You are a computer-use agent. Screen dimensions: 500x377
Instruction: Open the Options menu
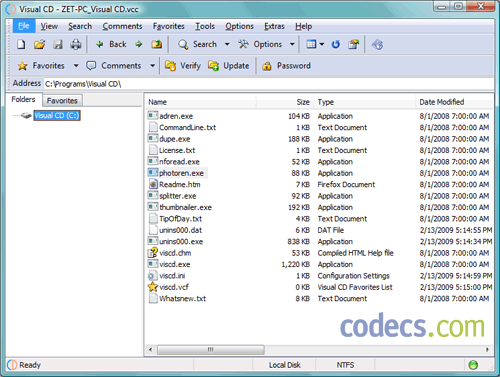pyautogui.click(x=239, y=26)
